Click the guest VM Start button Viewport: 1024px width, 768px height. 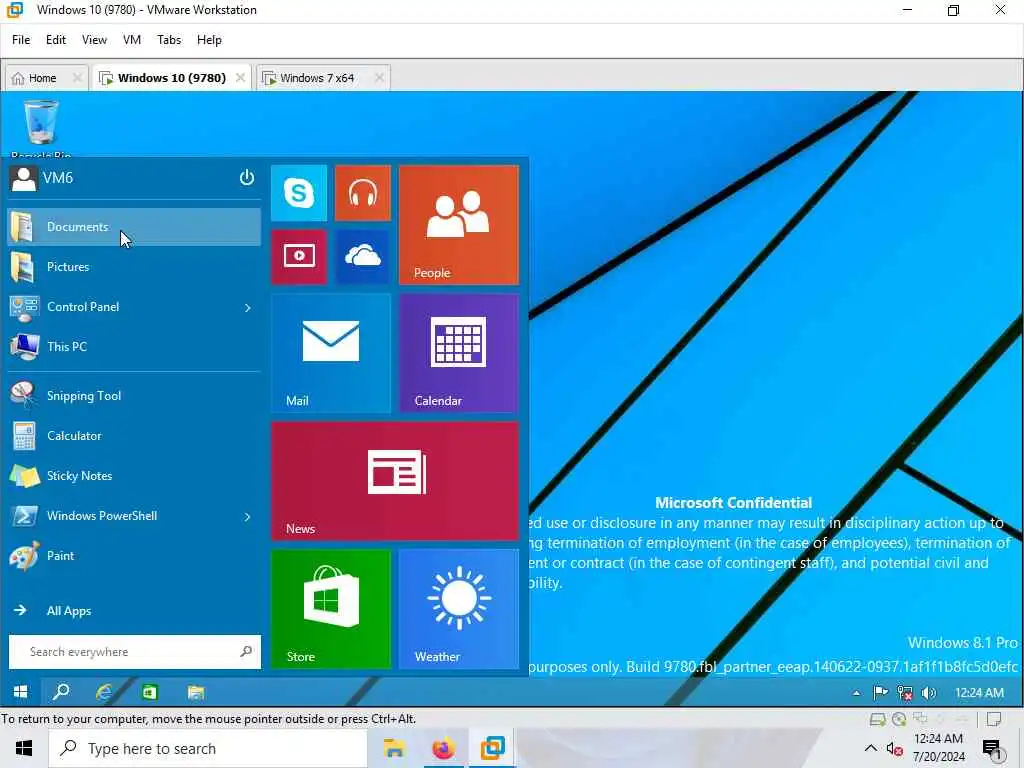[x=21, y=692]
